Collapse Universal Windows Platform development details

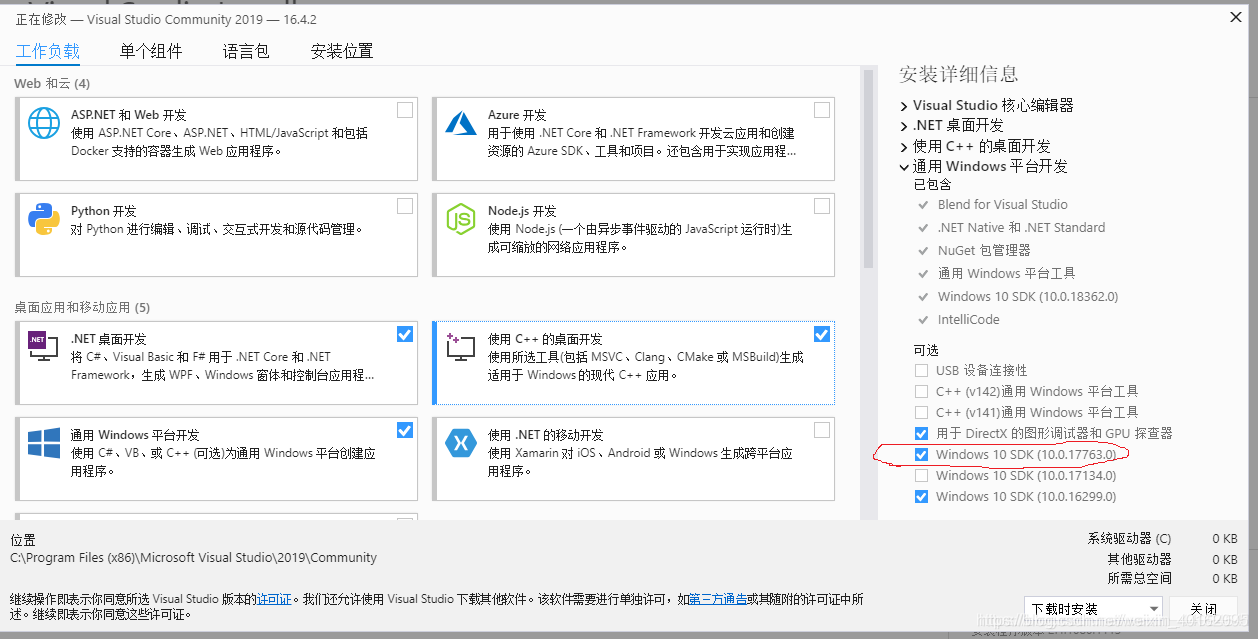(904, 166)
